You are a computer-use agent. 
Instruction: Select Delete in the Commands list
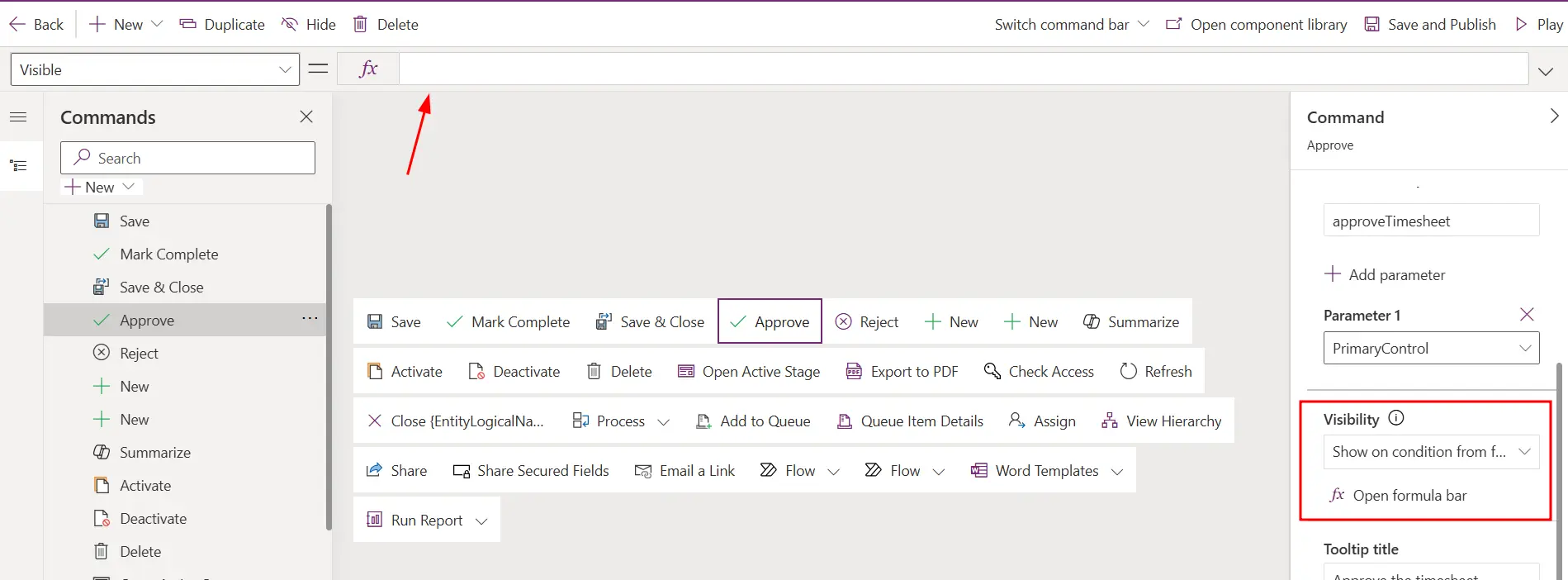pyautogui.click(x=187, y=551)
